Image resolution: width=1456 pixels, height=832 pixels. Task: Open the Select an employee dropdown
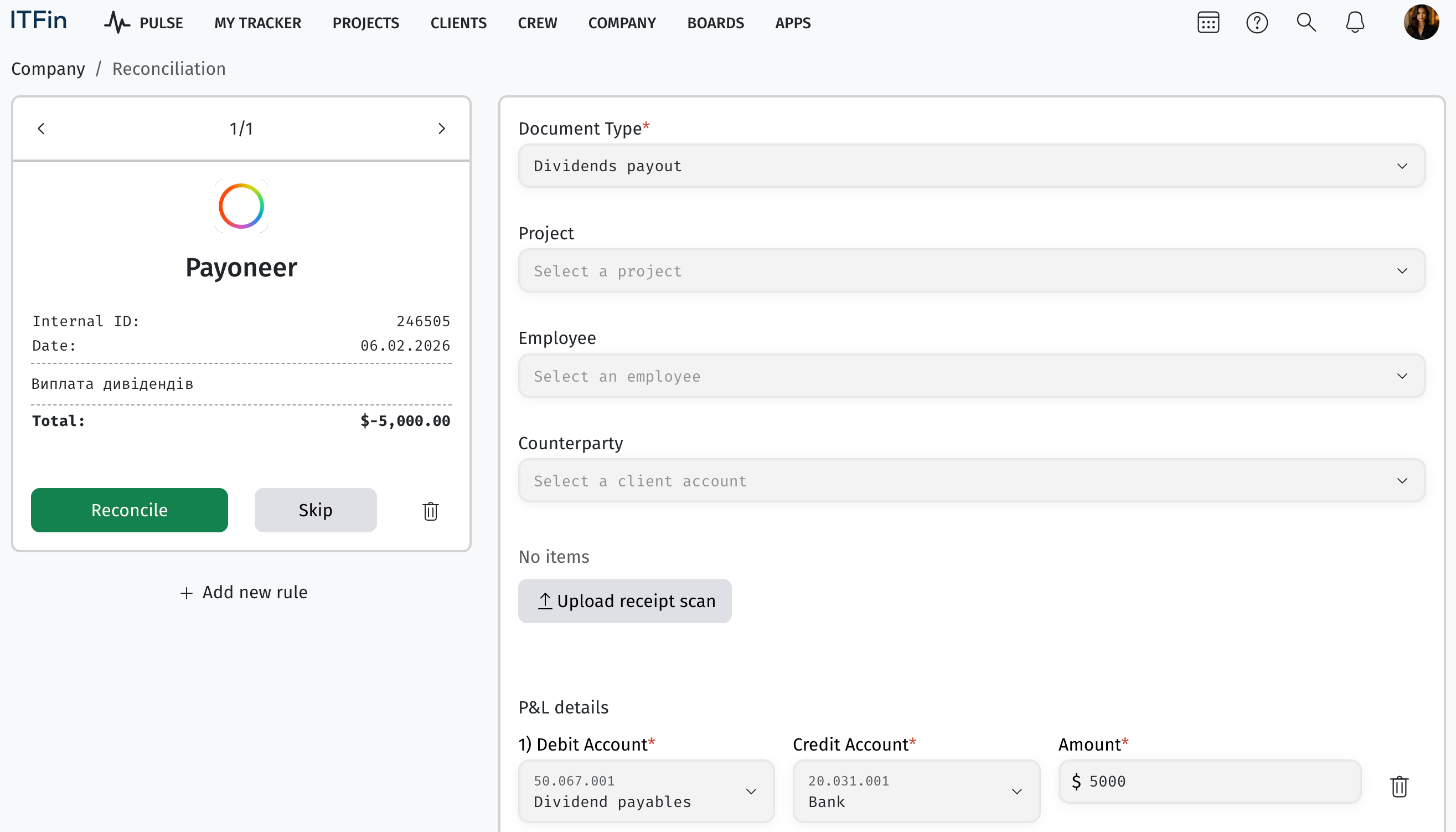[971, 376]
